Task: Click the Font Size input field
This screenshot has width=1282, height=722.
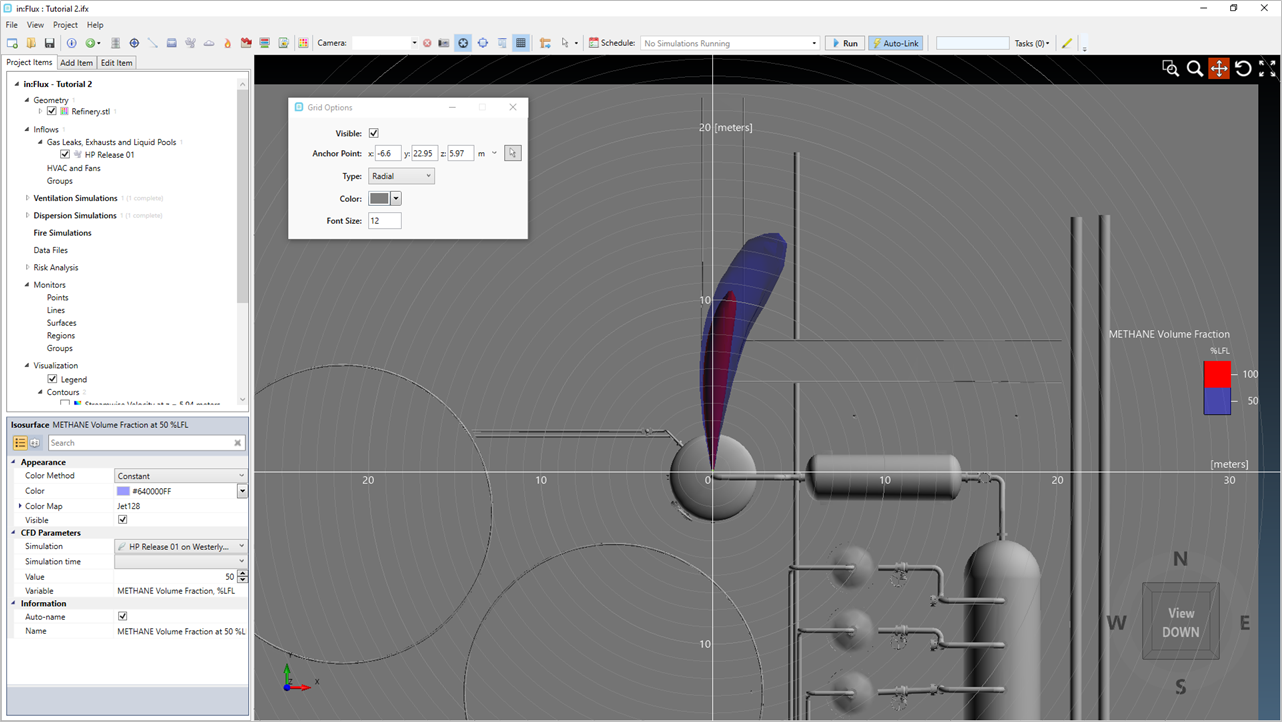Action: pos(384,221)
